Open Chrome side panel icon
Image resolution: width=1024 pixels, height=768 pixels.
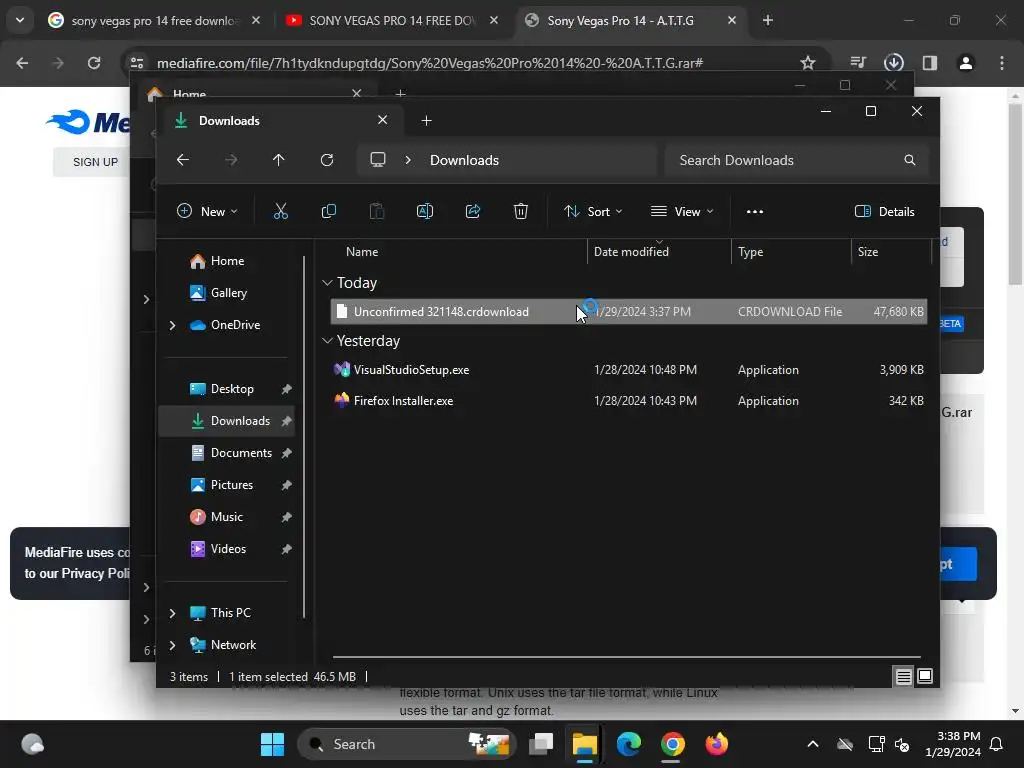click(x=930, y=63)
